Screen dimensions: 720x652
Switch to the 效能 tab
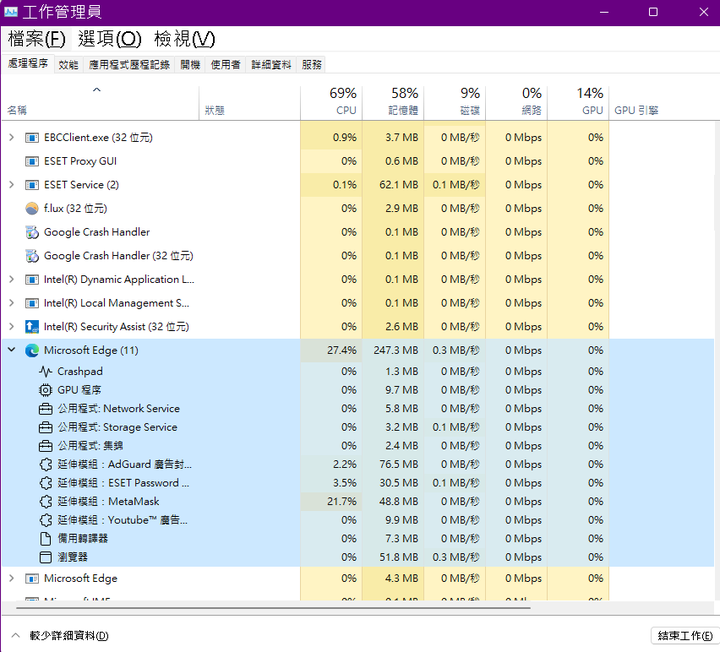(68, 65)
